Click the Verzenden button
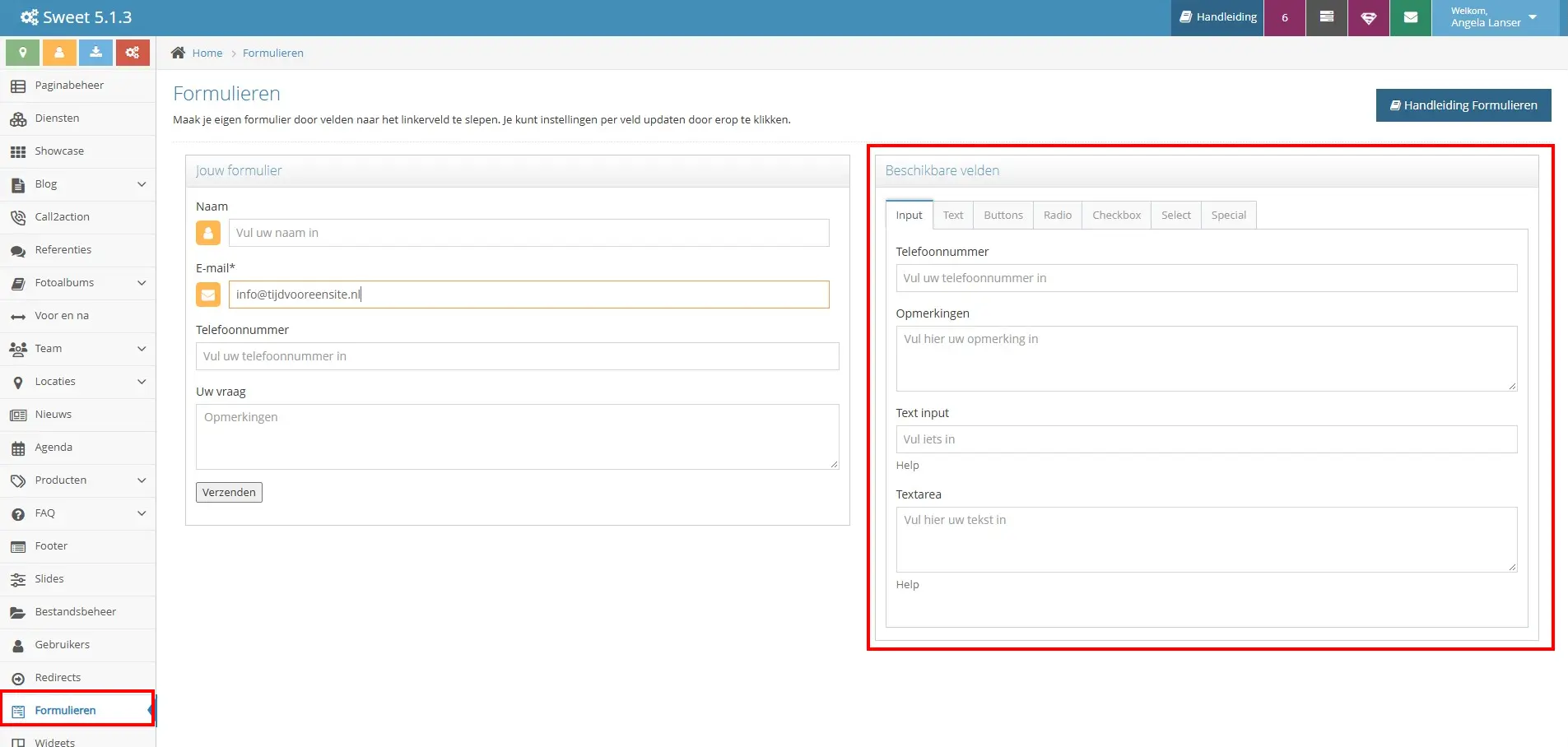This screenshot has width=1568, height=747. point(229,492)
